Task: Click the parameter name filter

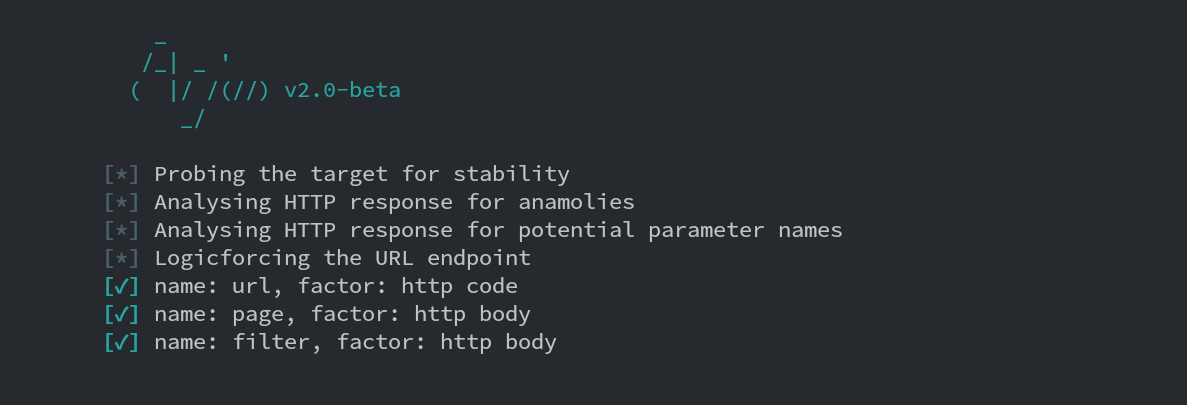Action: point(270,342)
